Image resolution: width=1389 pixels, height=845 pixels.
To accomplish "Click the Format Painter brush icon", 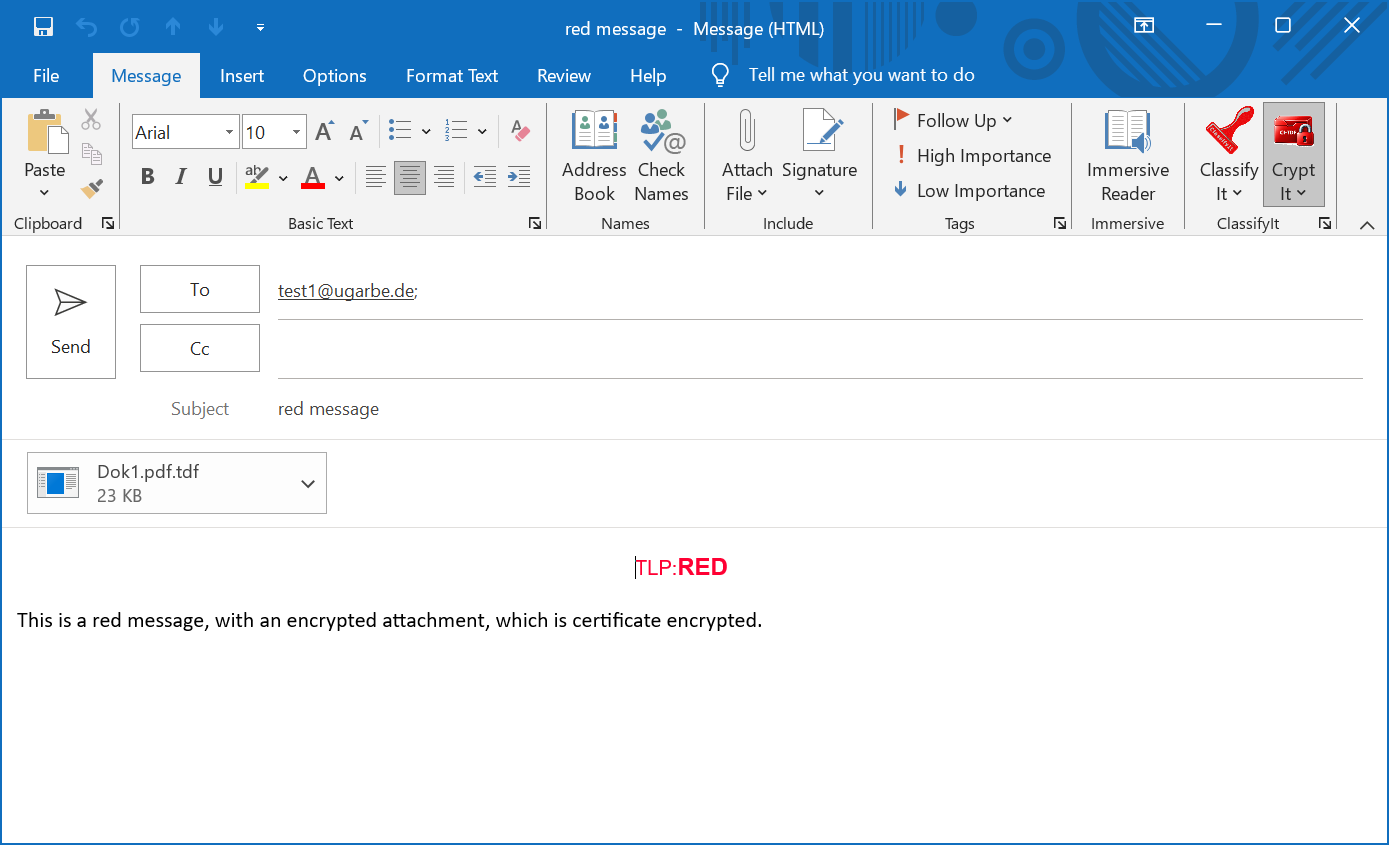I will coord(92,188).
